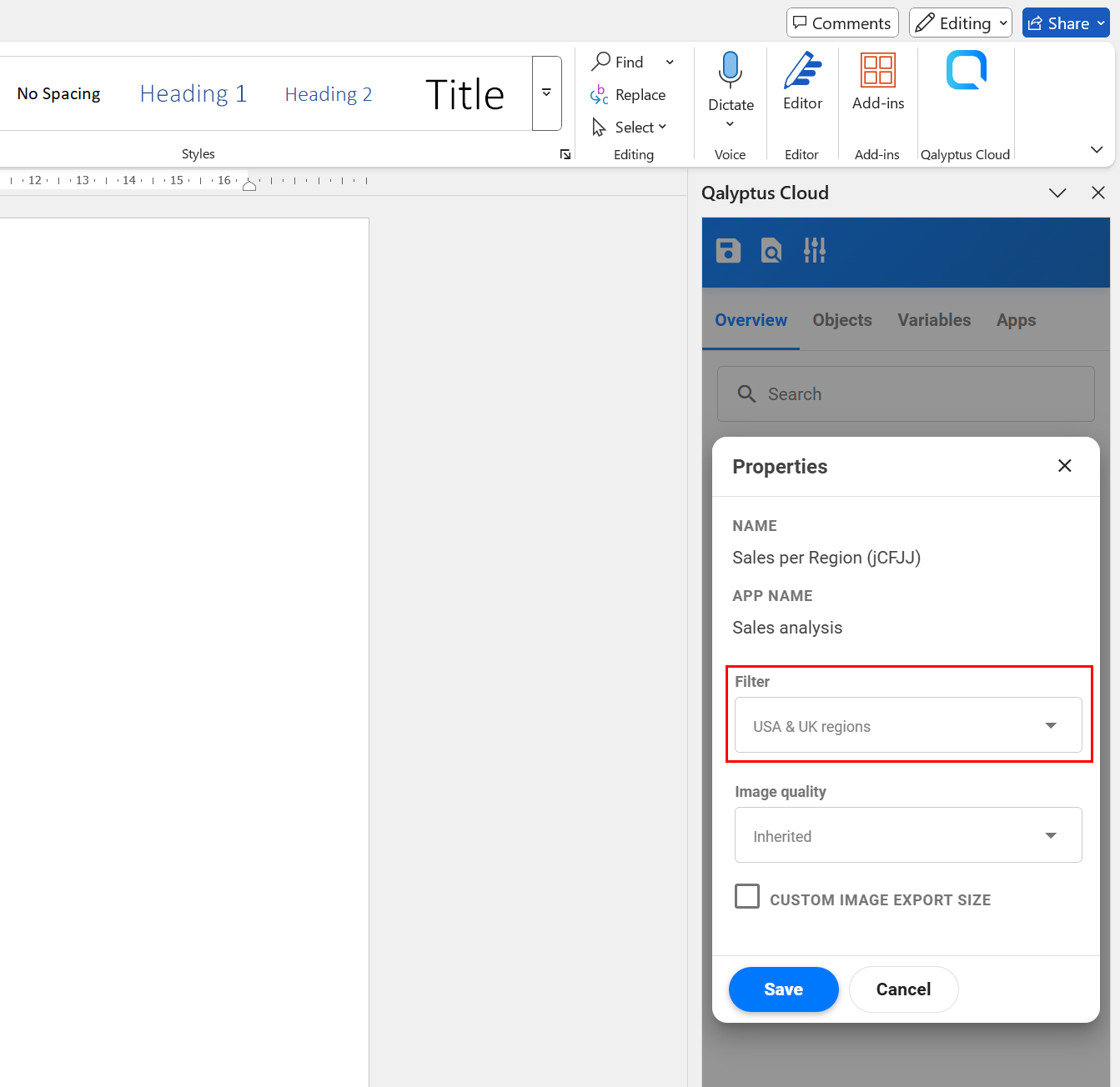Open the Editor tool in the ribbon
Image resolution: width=1120 pixels, height=1087 pixels.
(x=802, y=81)
